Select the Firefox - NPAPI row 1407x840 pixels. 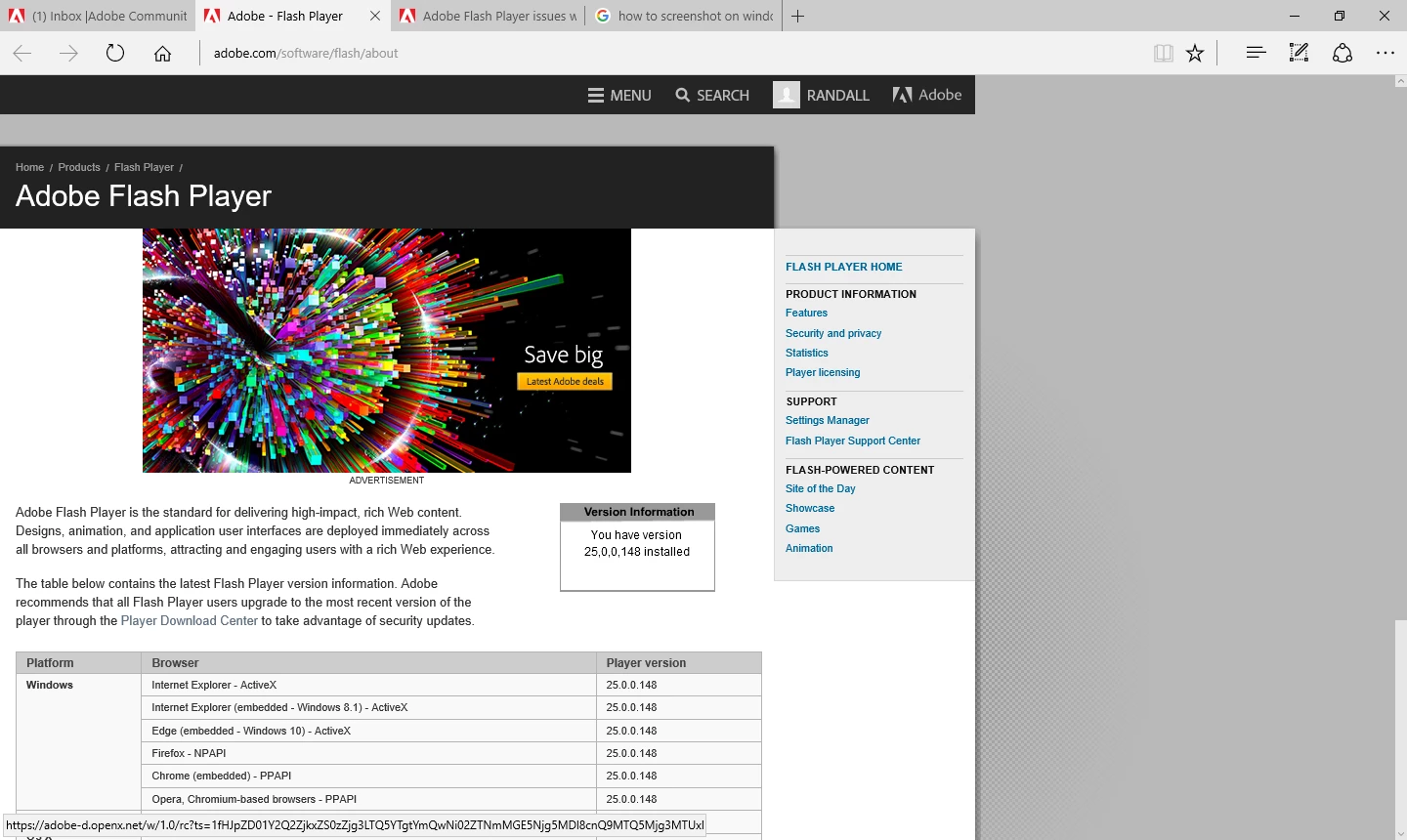pos(451,753)
